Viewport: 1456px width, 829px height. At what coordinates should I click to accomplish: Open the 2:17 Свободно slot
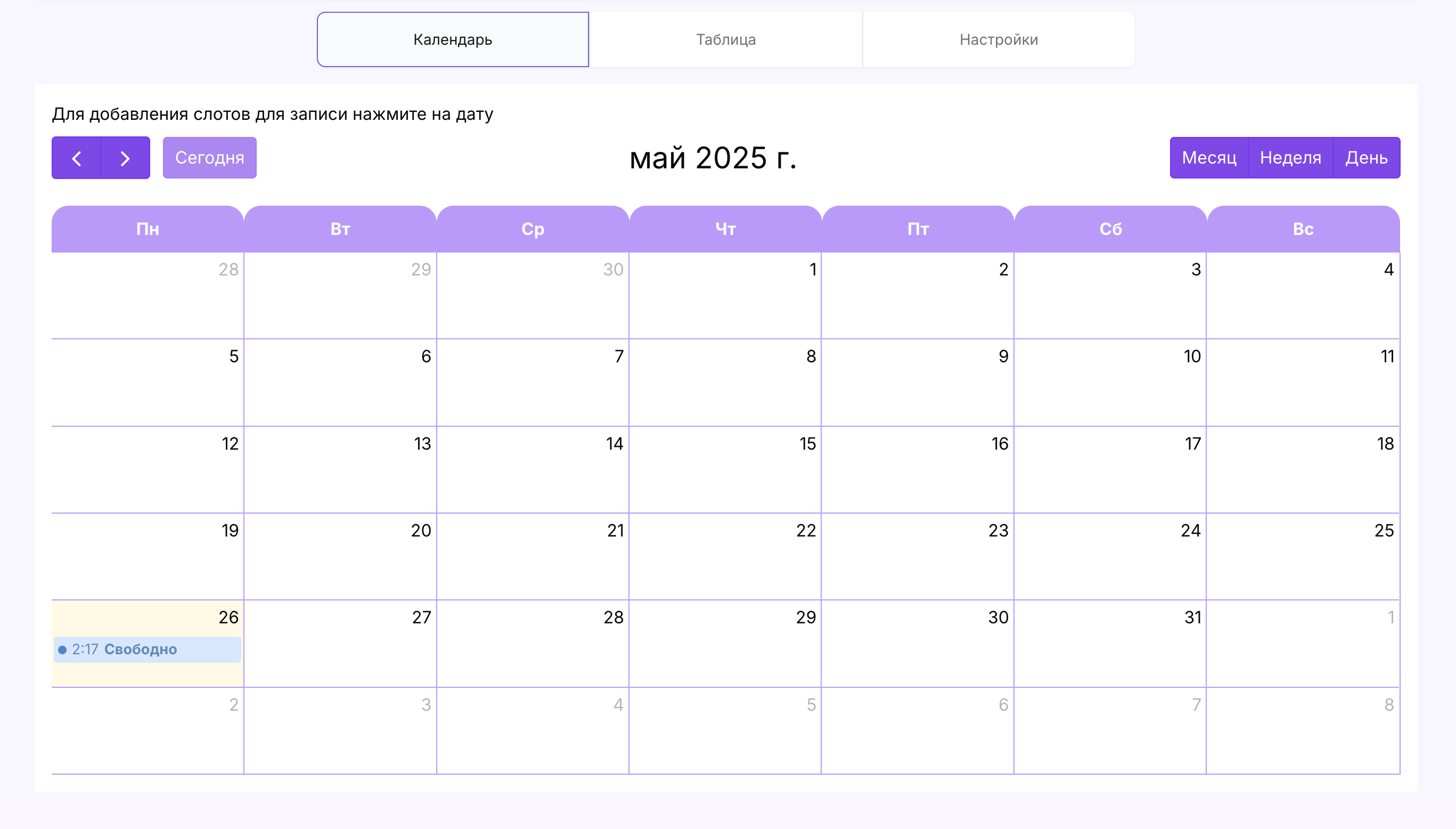(x=140, y=649)
